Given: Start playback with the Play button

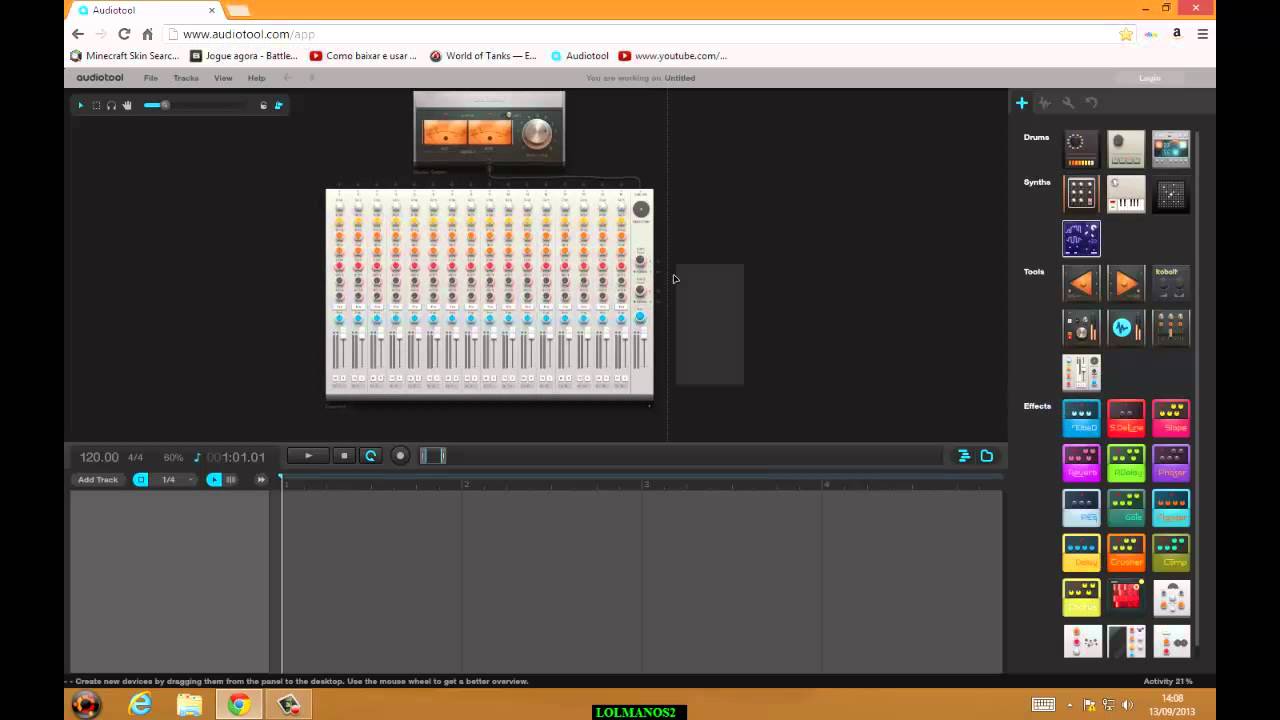Looking at the screenshot, I should point(308,456).
